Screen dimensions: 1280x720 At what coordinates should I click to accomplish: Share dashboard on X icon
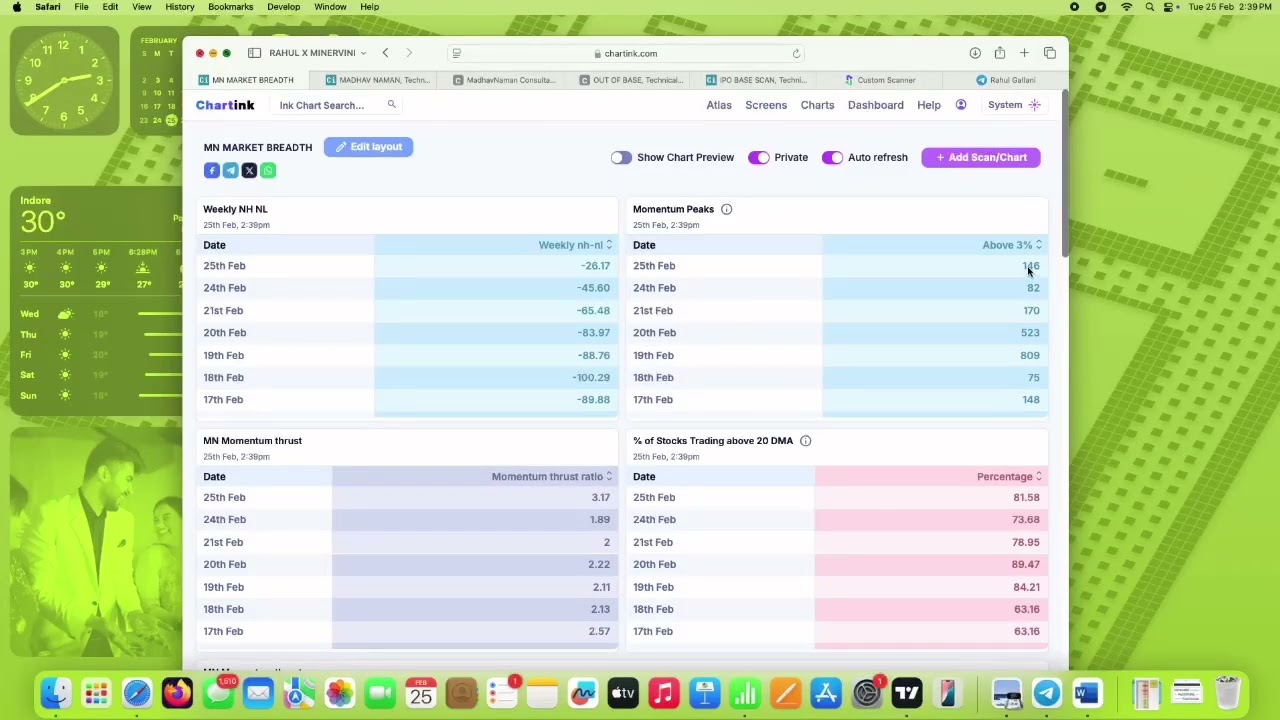point(249,171)
